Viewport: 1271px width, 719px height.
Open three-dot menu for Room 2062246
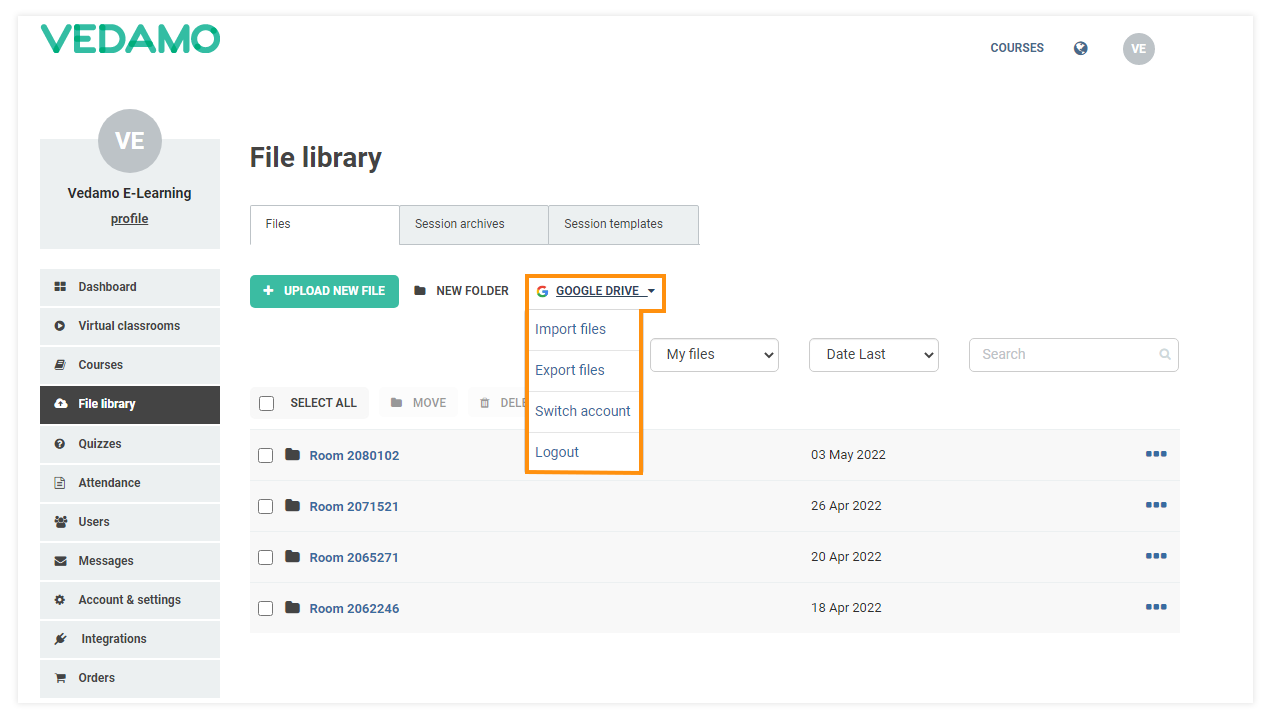1156,607
